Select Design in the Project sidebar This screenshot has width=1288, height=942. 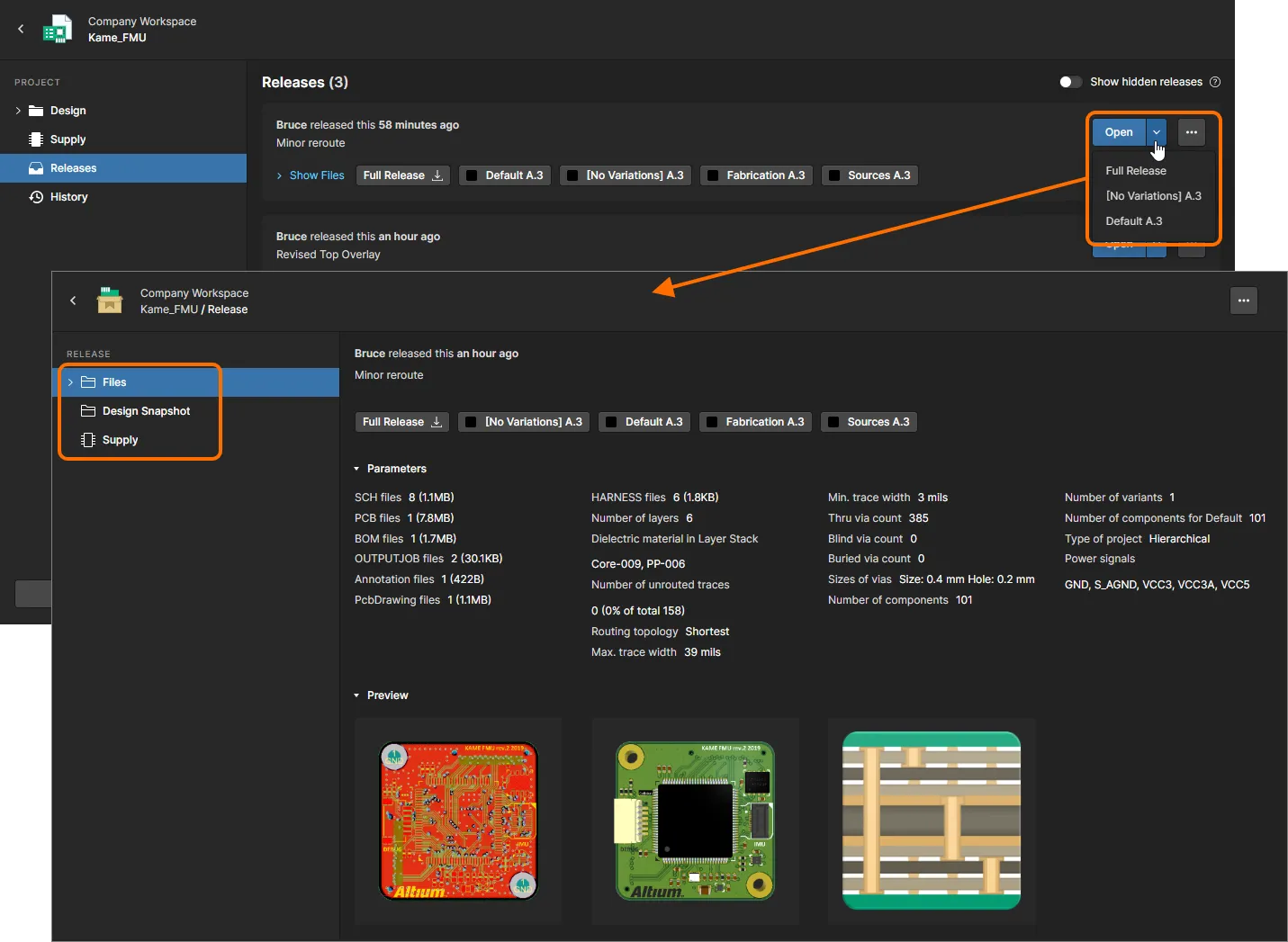tap(123, 111)
